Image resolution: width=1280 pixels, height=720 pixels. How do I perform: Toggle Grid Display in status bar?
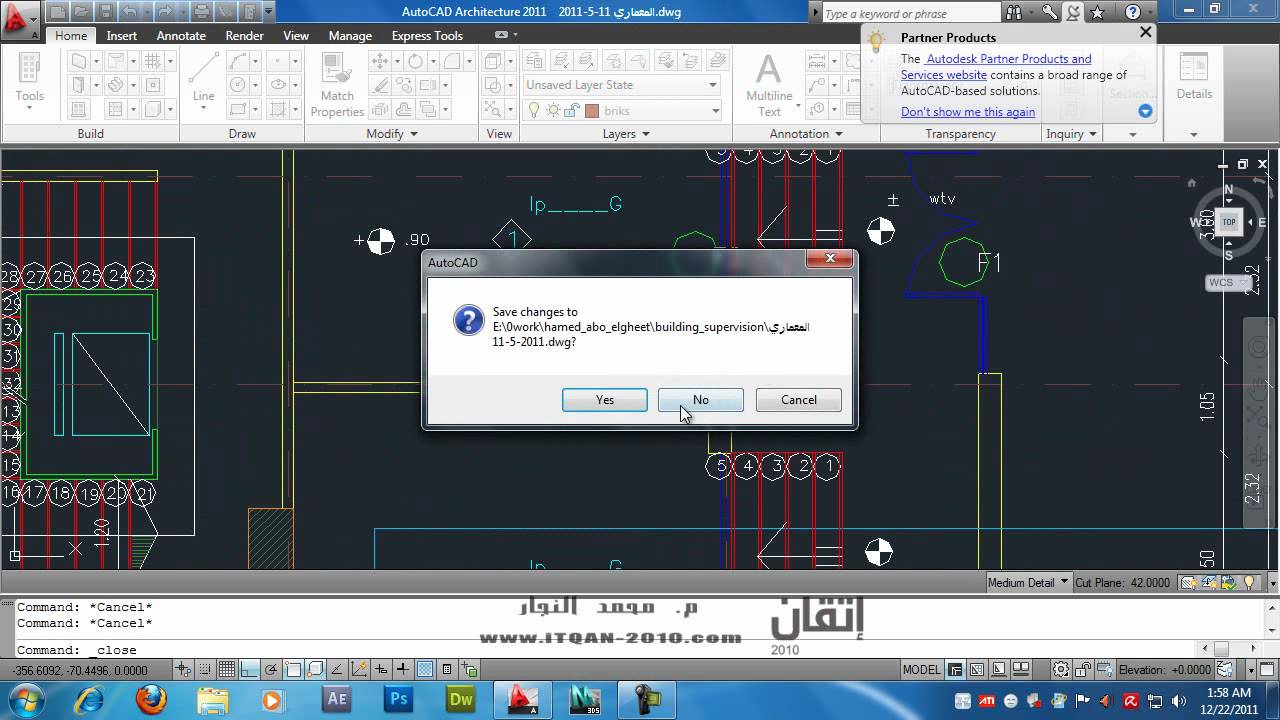[x=227, y=670]
